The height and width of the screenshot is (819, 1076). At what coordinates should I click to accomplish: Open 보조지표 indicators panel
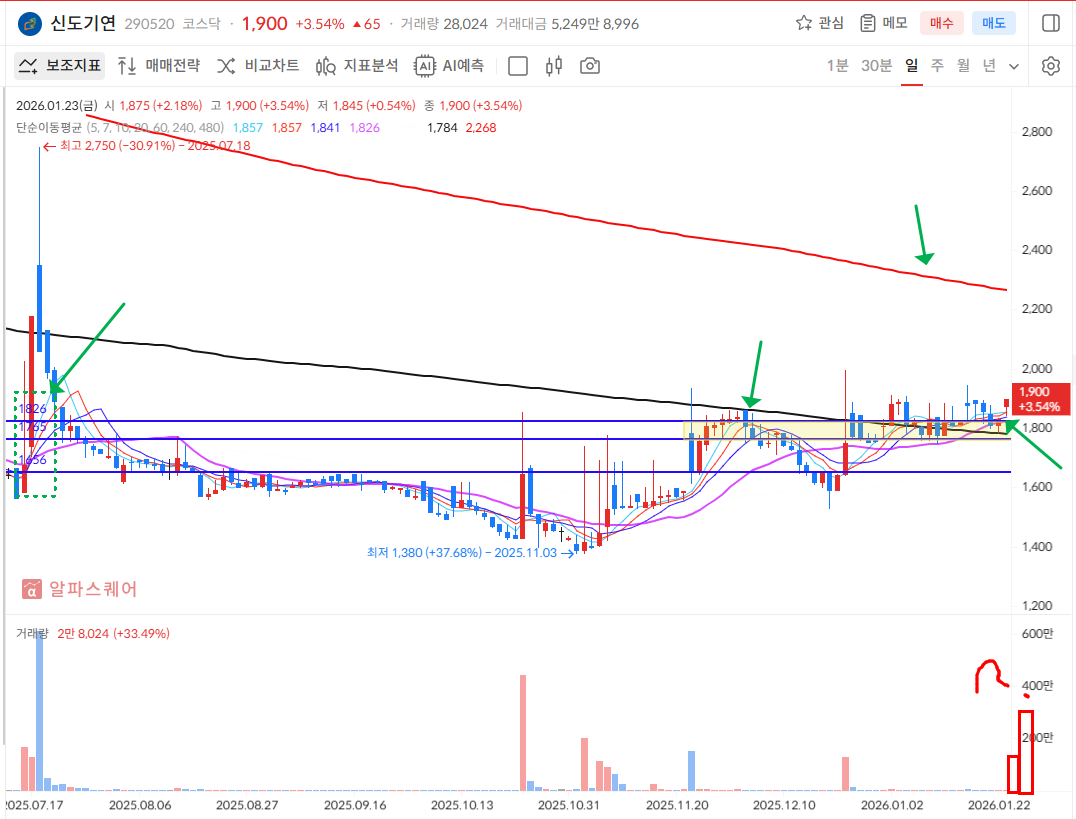click(60, 66)
